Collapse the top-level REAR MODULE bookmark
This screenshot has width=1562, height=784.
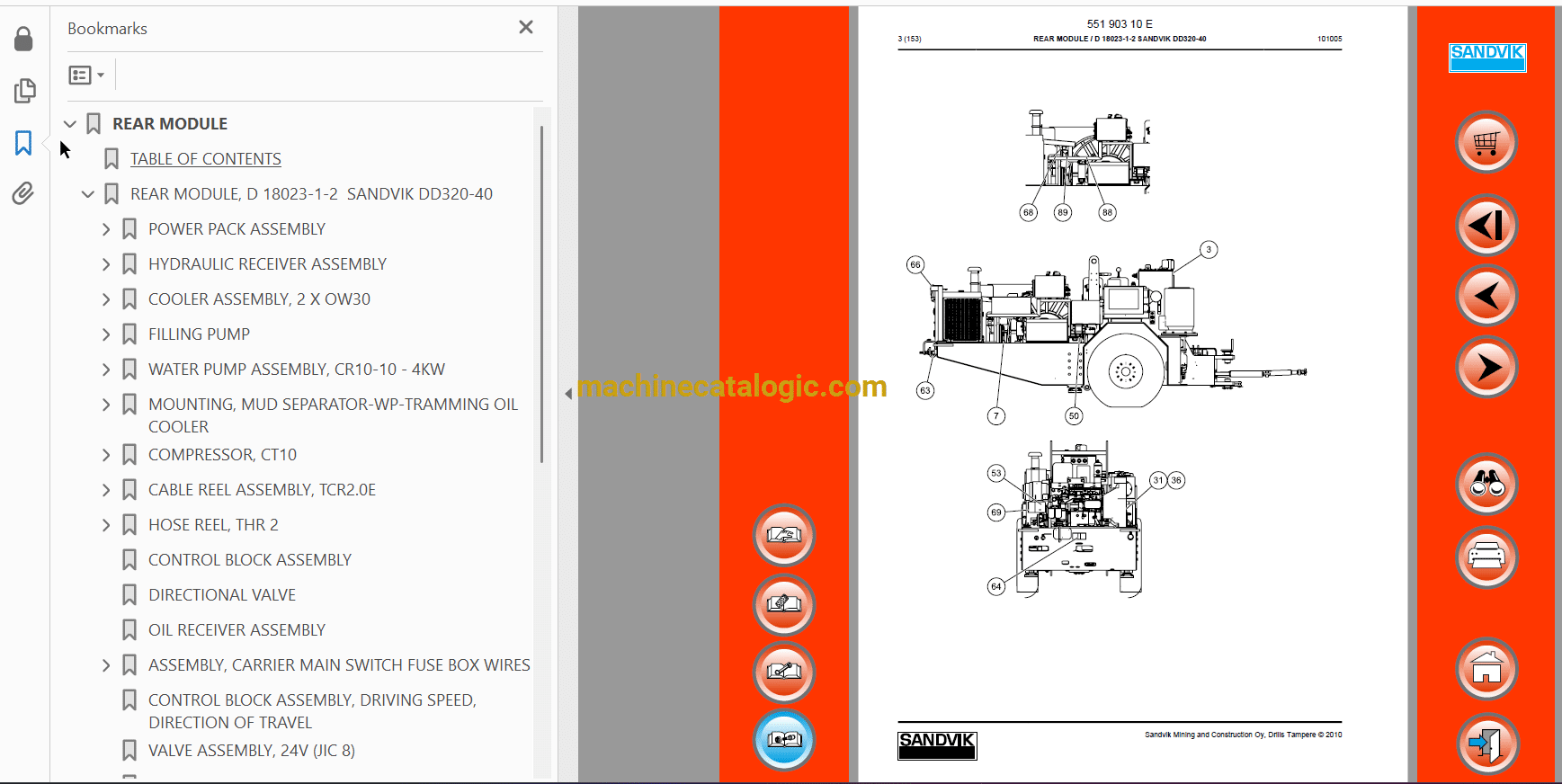(x=70, y=124)
